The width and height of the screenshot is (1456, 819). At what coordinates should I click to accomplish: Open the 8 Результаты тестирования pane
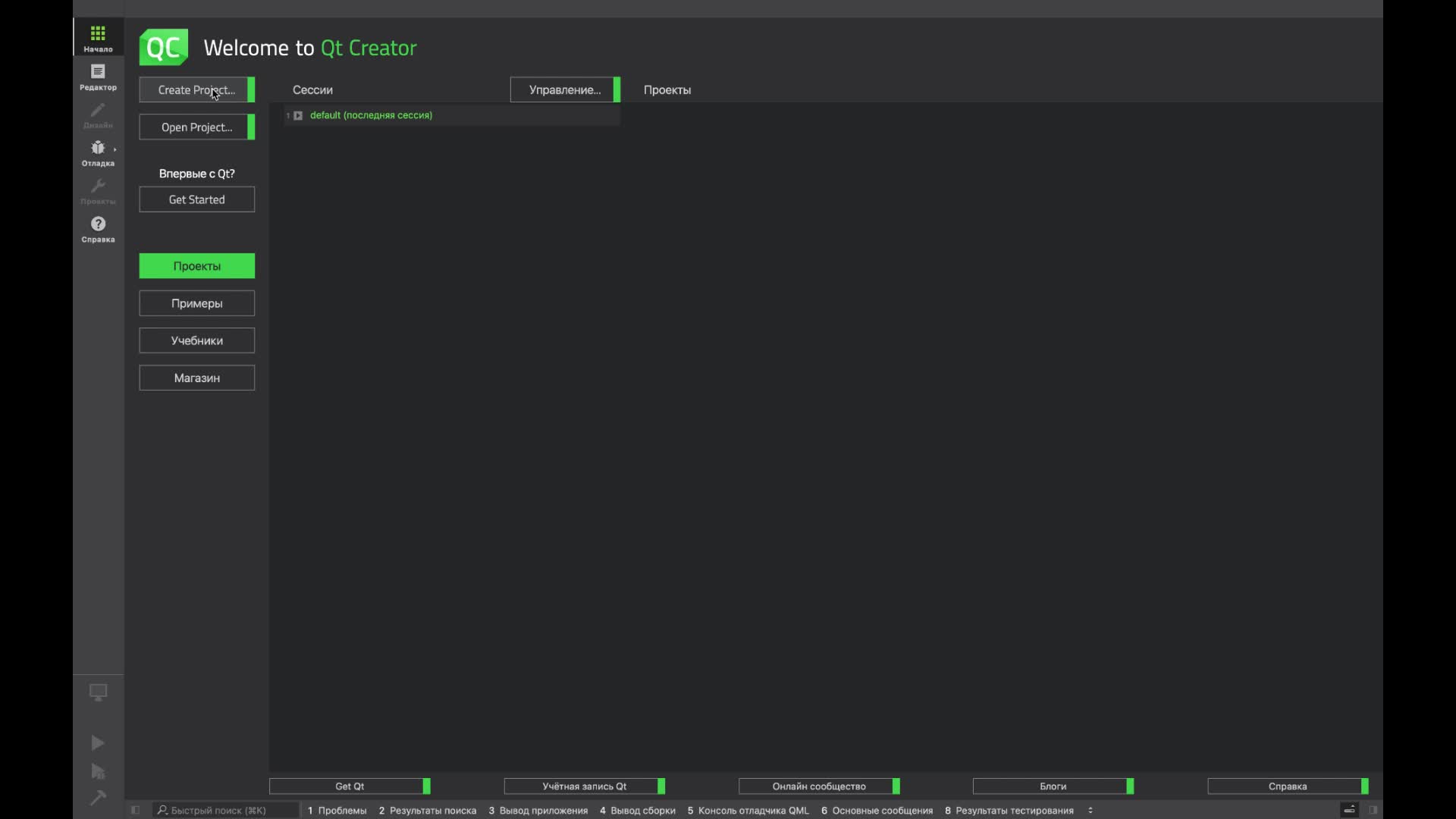click(x=1009, y=810)
